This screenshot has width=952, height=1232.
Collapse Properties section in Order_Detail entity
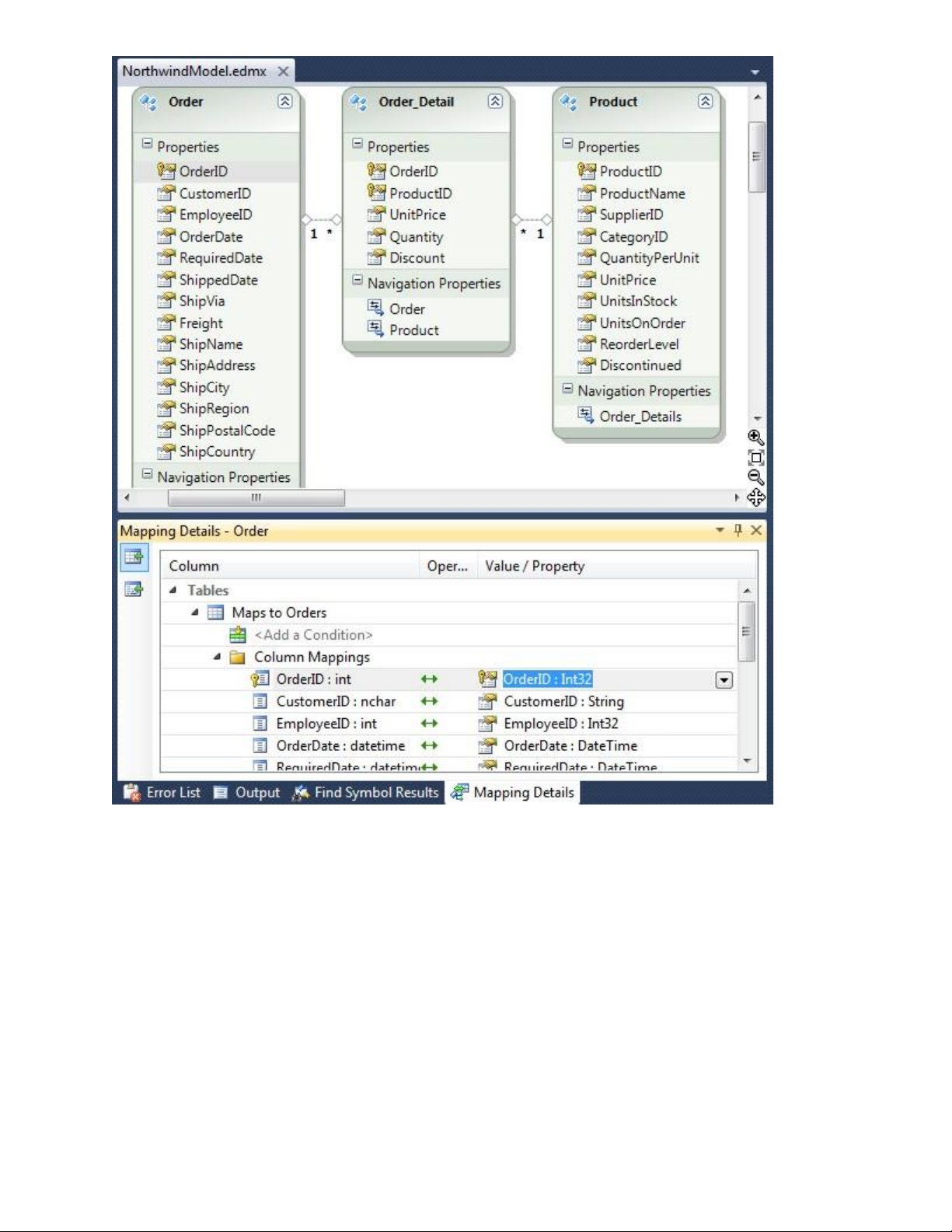click(x=357, y=144)
